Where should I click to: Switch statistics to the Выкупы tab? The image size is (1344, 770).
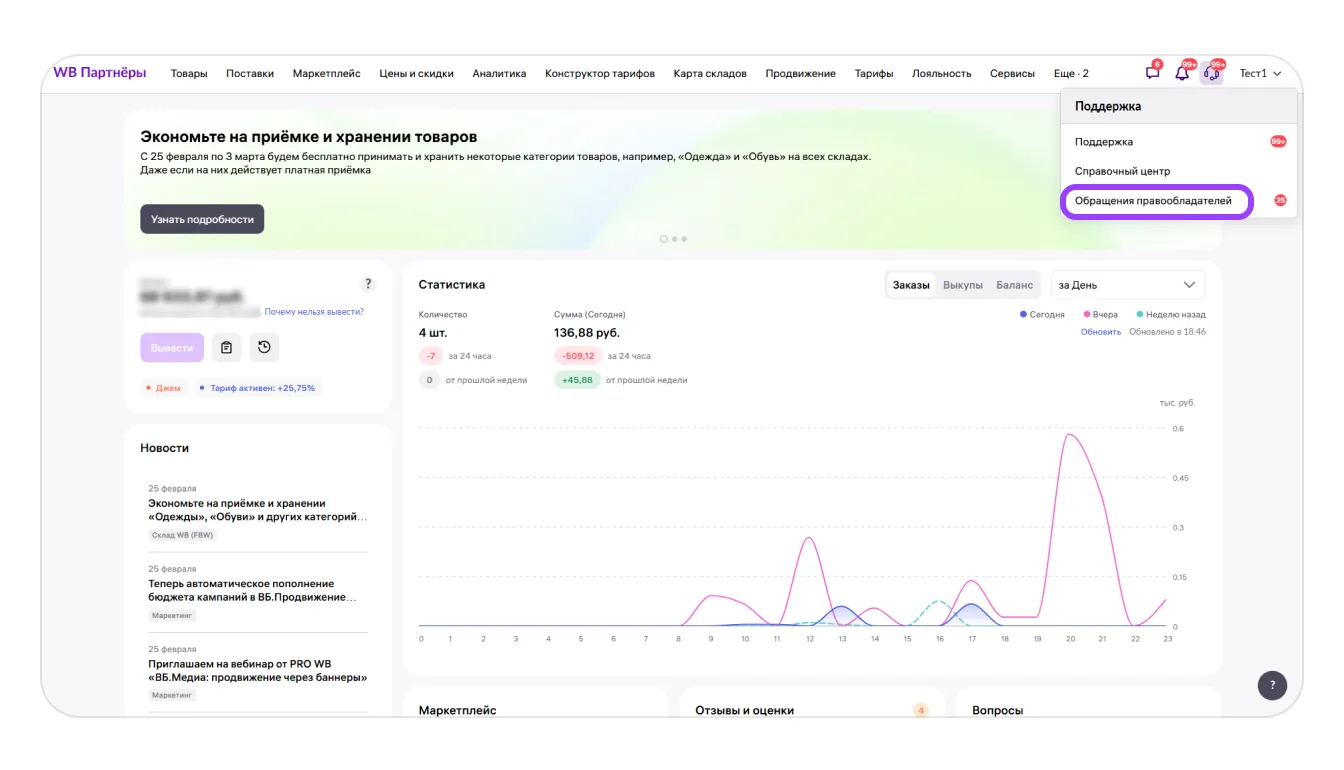click(963, 285)
